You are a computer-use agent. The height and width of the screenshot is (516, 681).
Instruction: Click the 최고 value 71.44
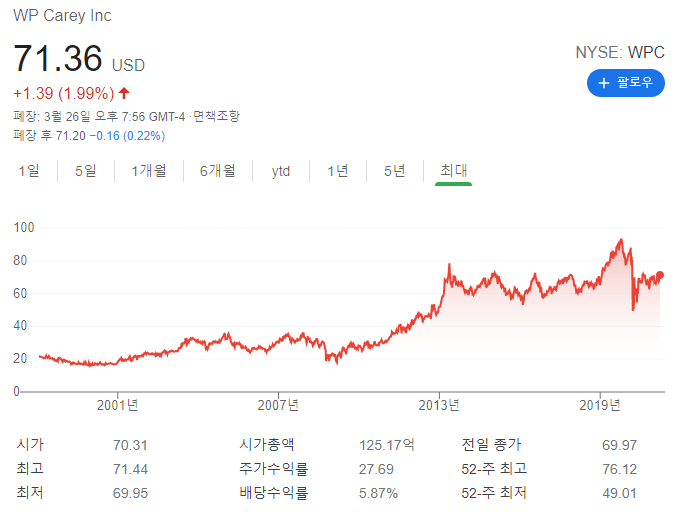[x=130, y=469]
